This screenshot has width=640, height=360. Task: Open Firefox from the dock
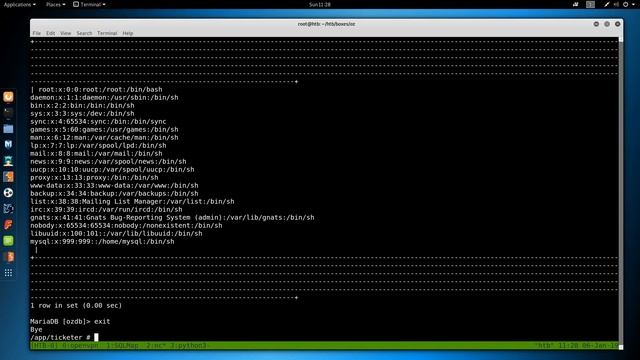point(8,97)
